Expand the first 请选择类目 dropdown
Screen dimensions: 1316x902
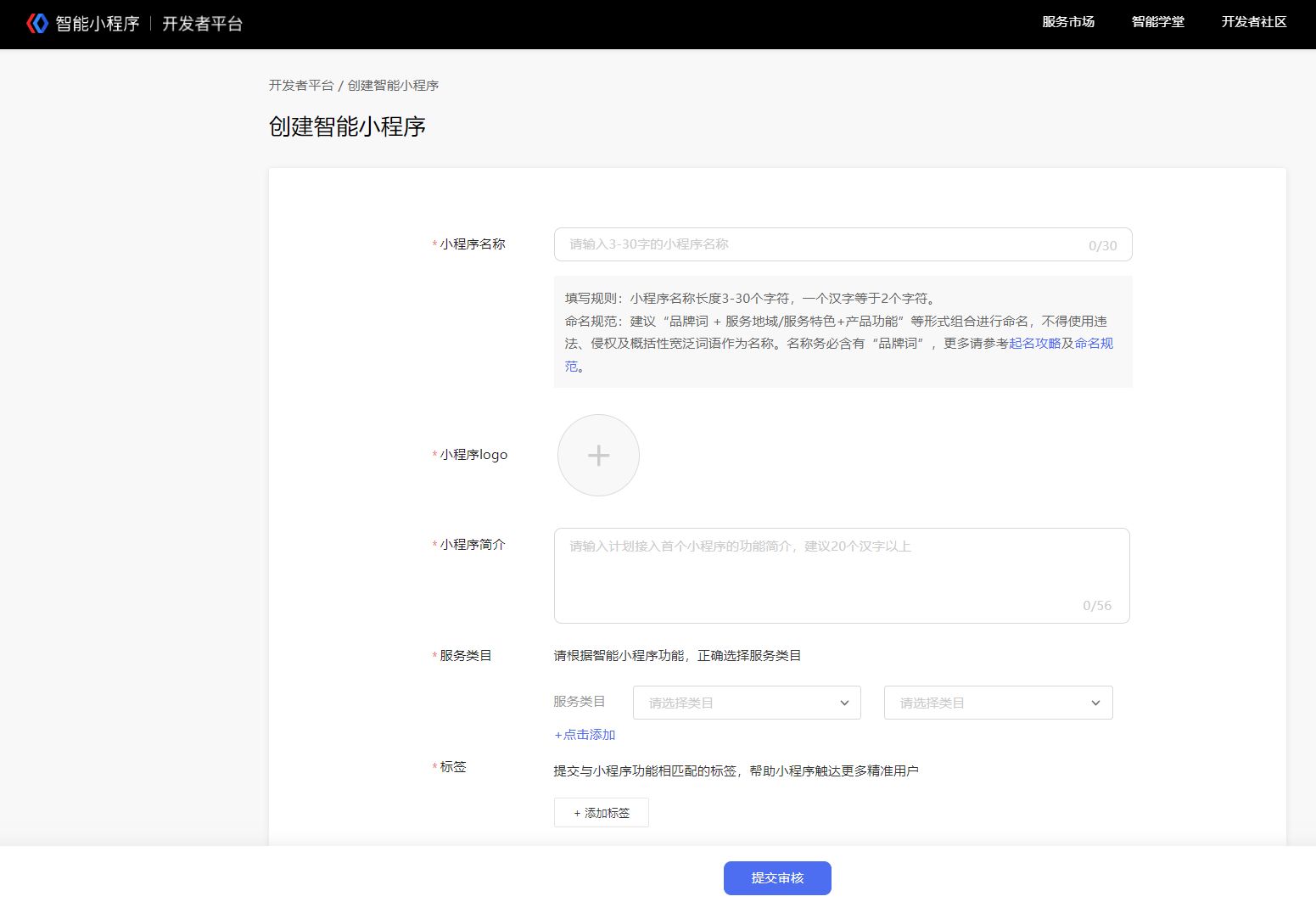pyautogui.click(x=747, y=703)
